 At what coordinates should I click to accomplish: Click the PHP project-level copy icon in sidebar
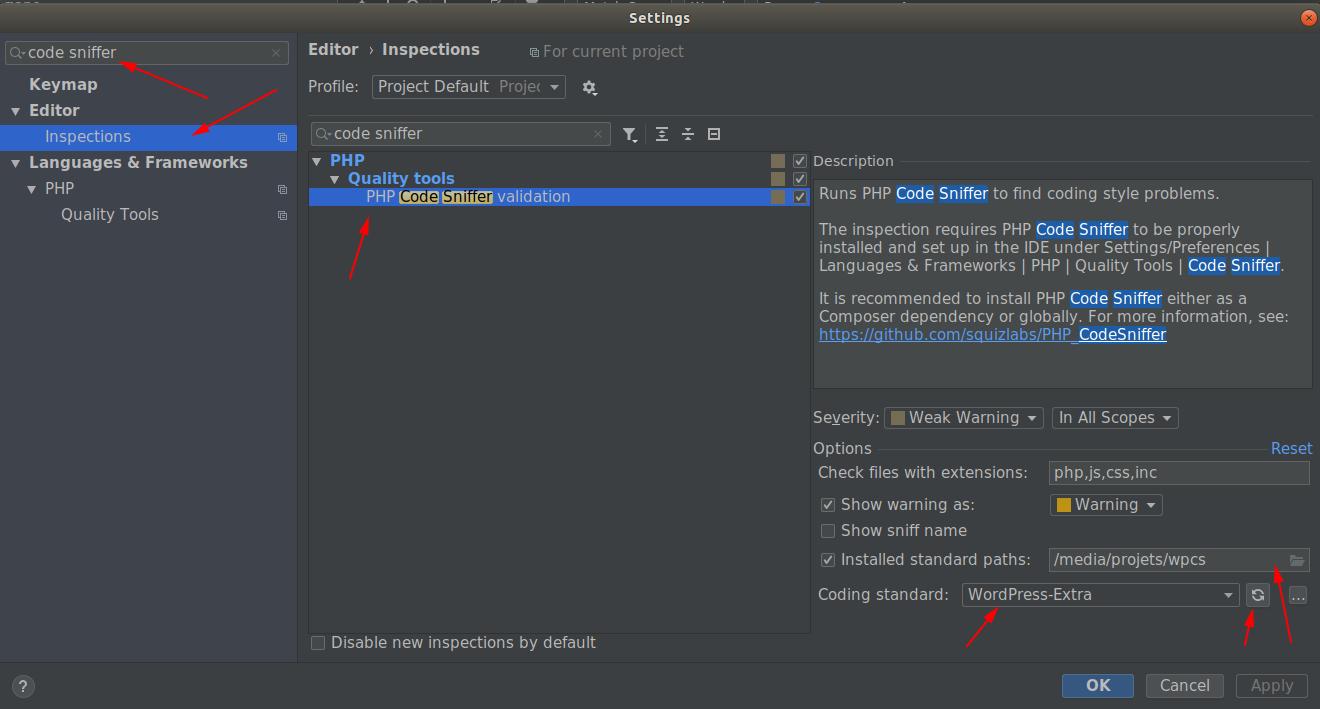click(x=282, y=189)
